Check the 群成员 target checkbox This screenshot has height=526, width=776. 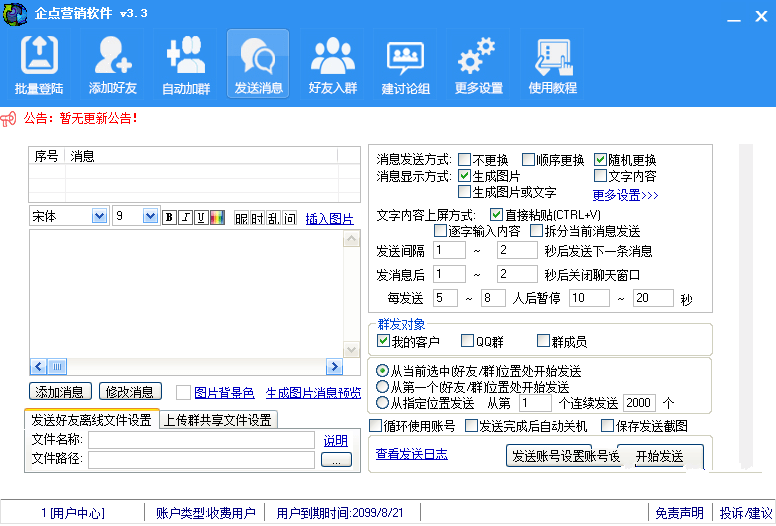543,340
